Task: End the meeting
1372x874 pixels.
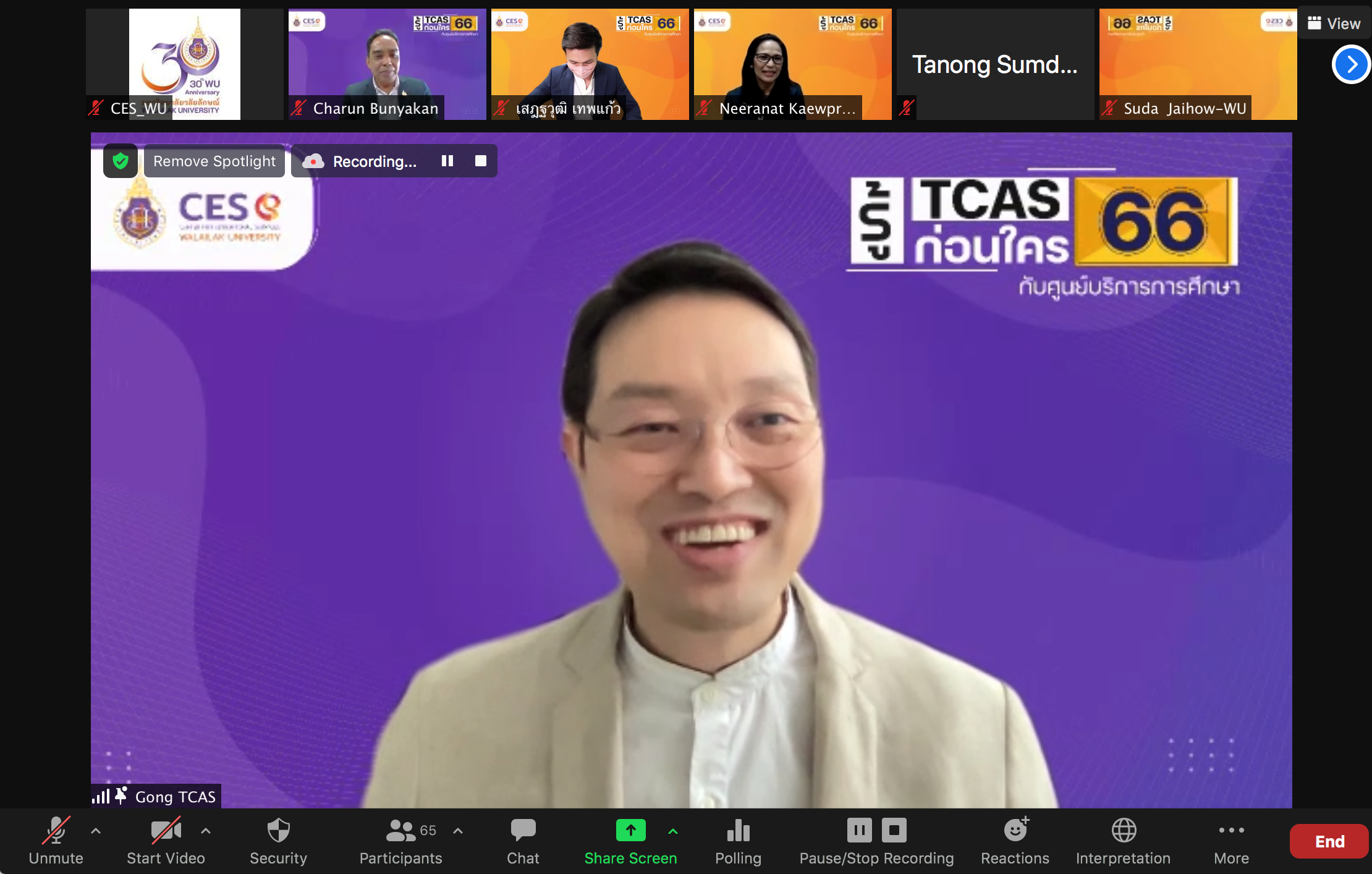Action: pos(1329,841)
